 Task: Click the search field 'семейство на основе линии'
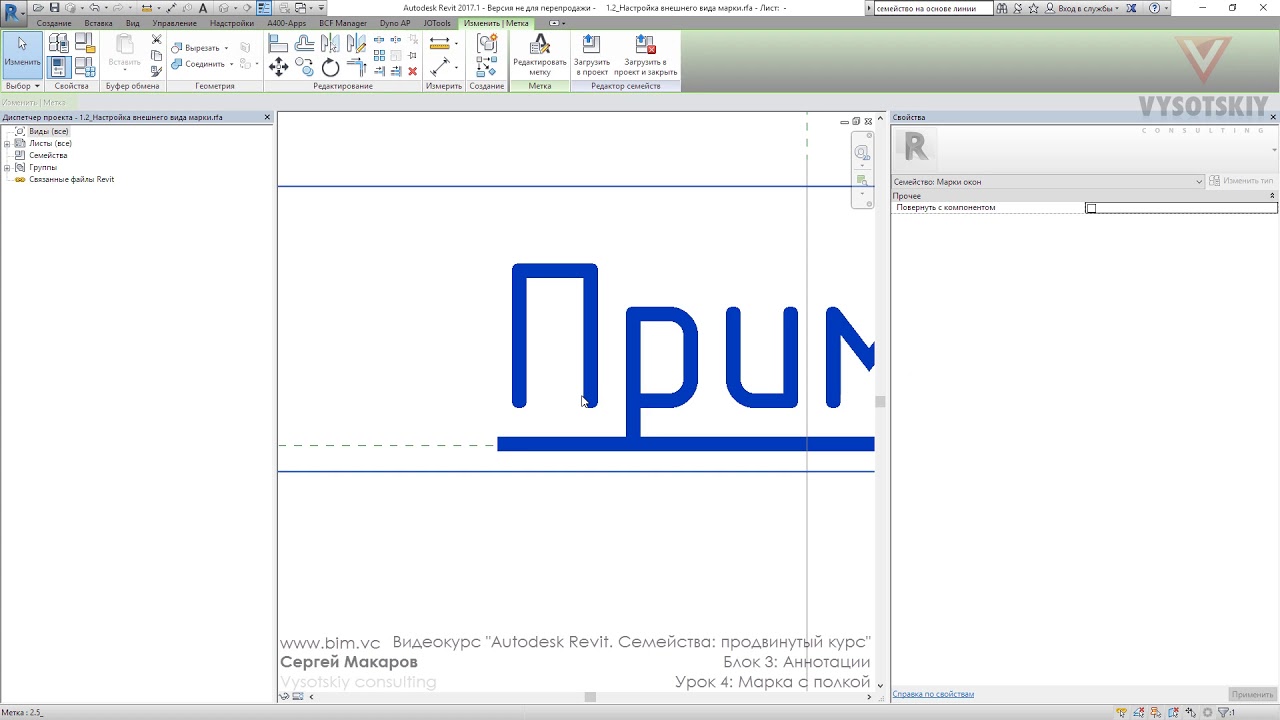click(933, 8)
